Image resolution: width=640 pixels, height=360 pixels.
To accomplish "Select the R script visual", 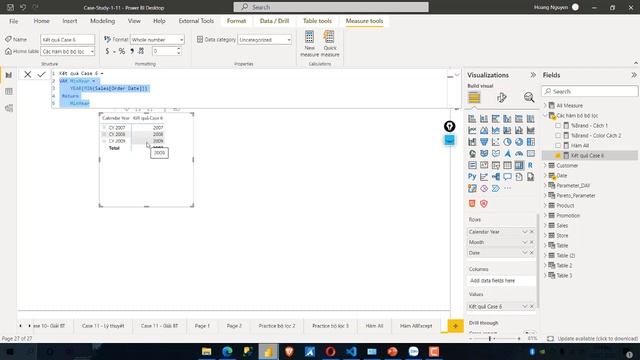I will coord(530,165).
